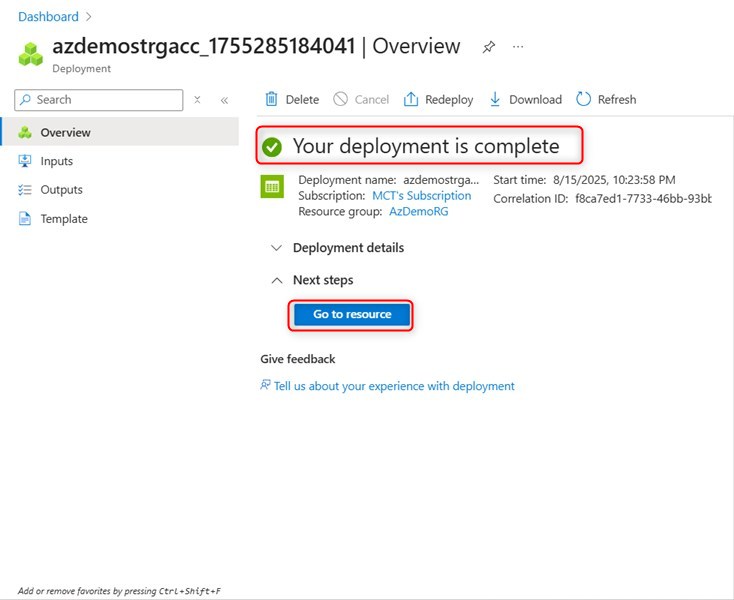Click the Delete trash can icon

pyautogui.click(x=272, y=99)
